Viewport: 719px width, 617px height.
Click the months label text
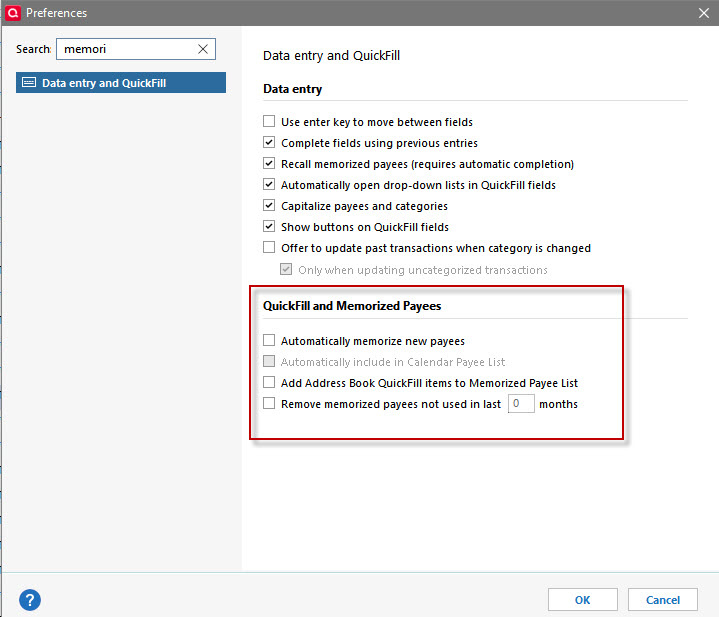click(558, 404)
